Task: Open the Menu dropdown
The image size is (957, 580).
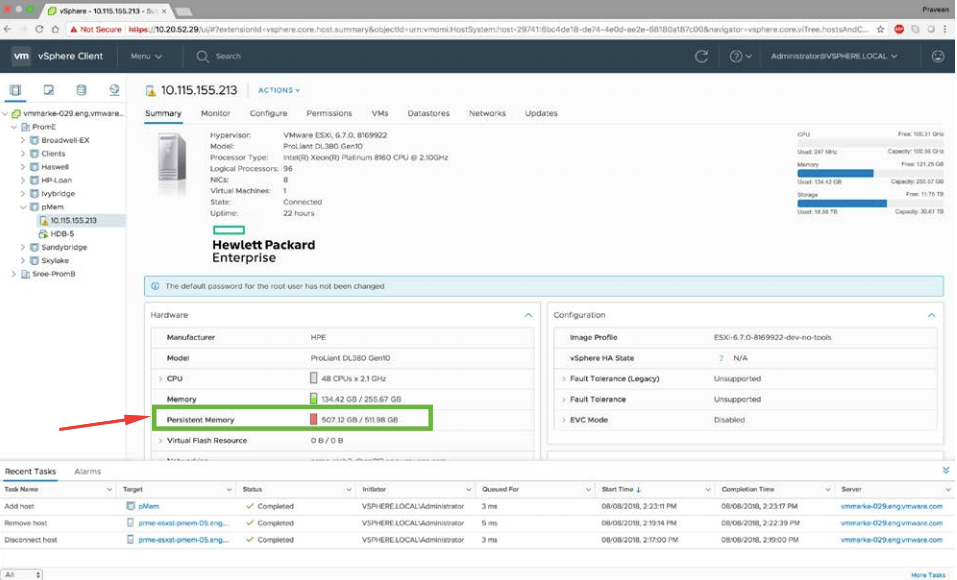Action: (146, 56)
